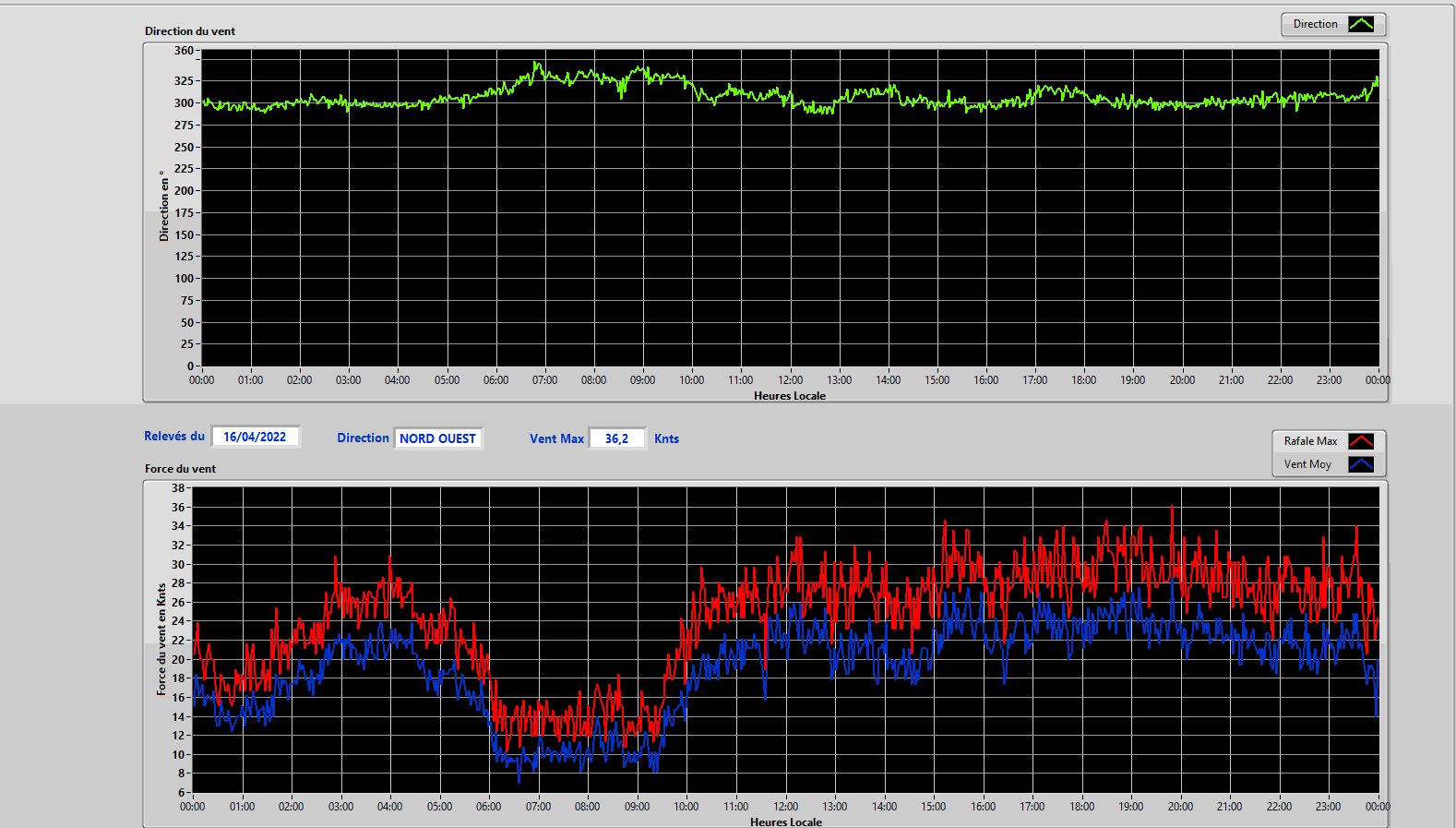The height and width of the screenshot is (828, 1456).
Task: Click the NORD OUEST direction field
Action: 437,438
